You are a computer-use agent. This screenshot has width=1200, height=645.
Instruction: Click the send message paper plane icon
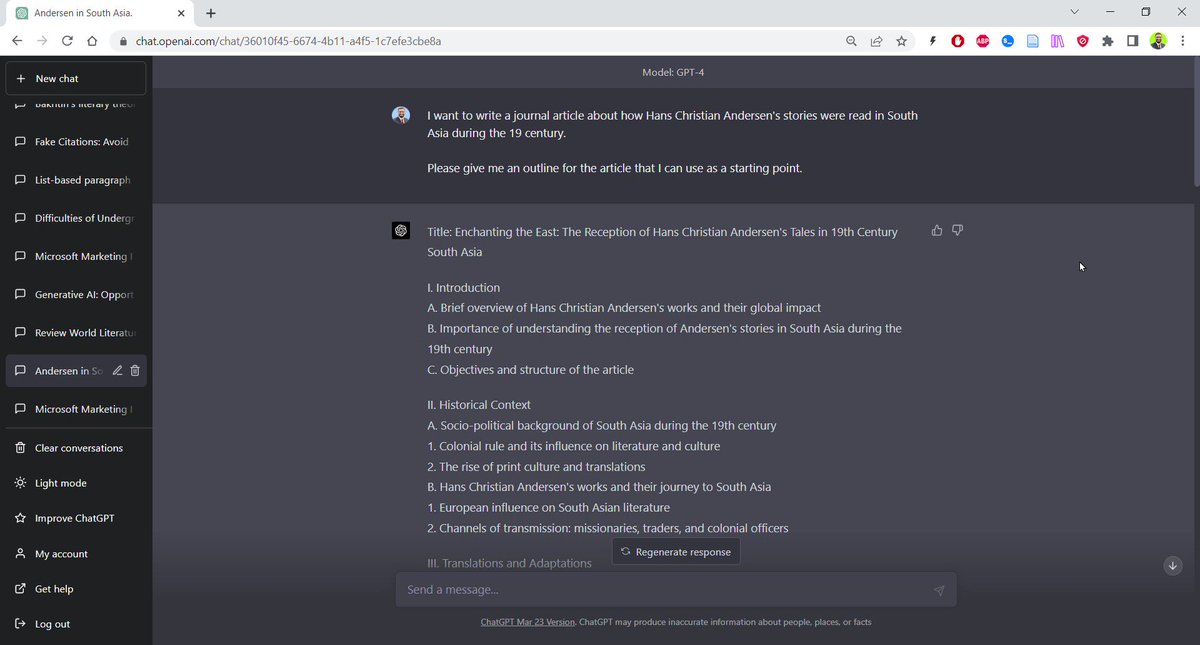click(x=939, y=590)
